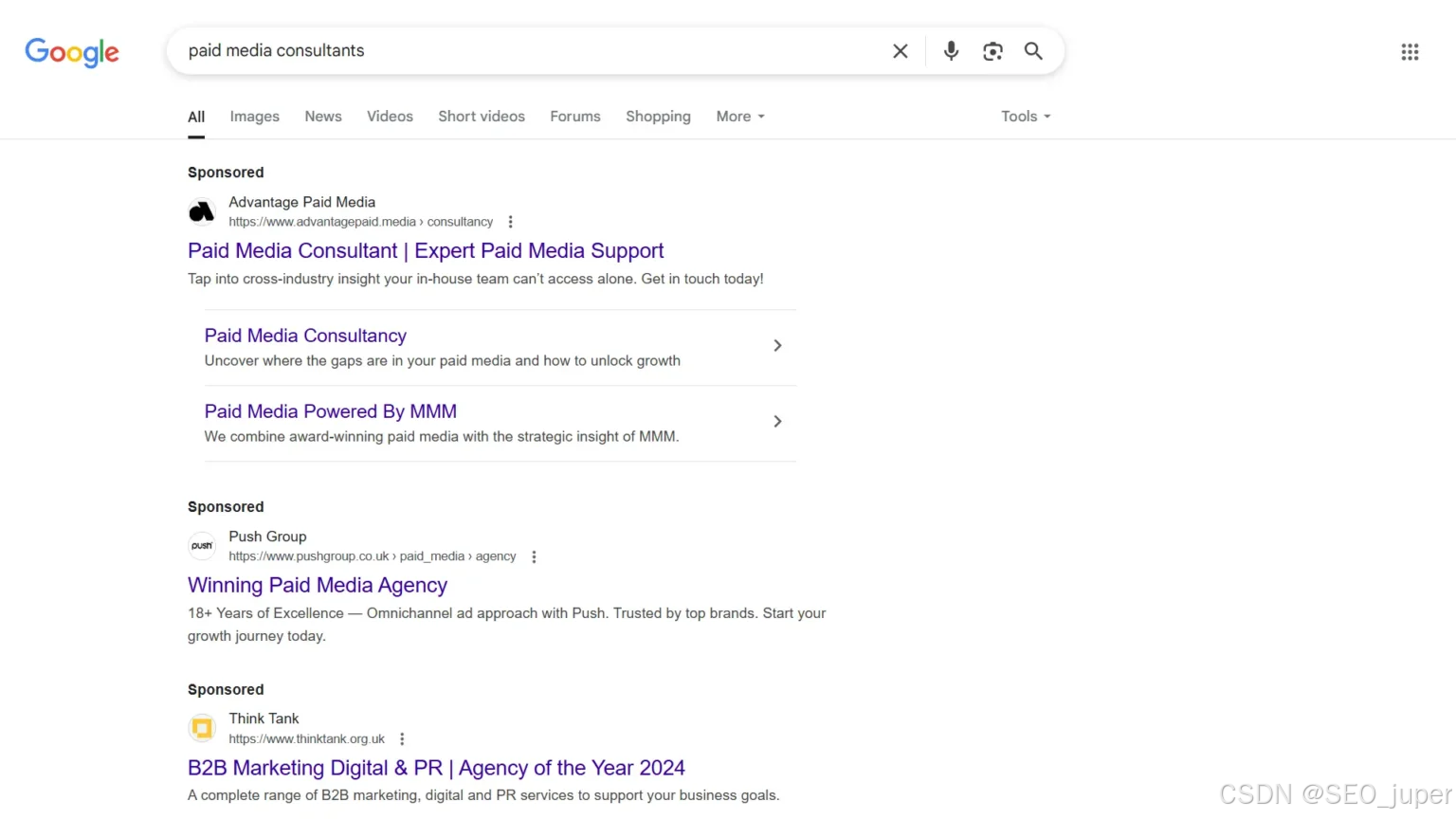Click the Think Tank advertiser name
The height and width of the screenshot is (819, 1456).
click(x=264, y=719)
